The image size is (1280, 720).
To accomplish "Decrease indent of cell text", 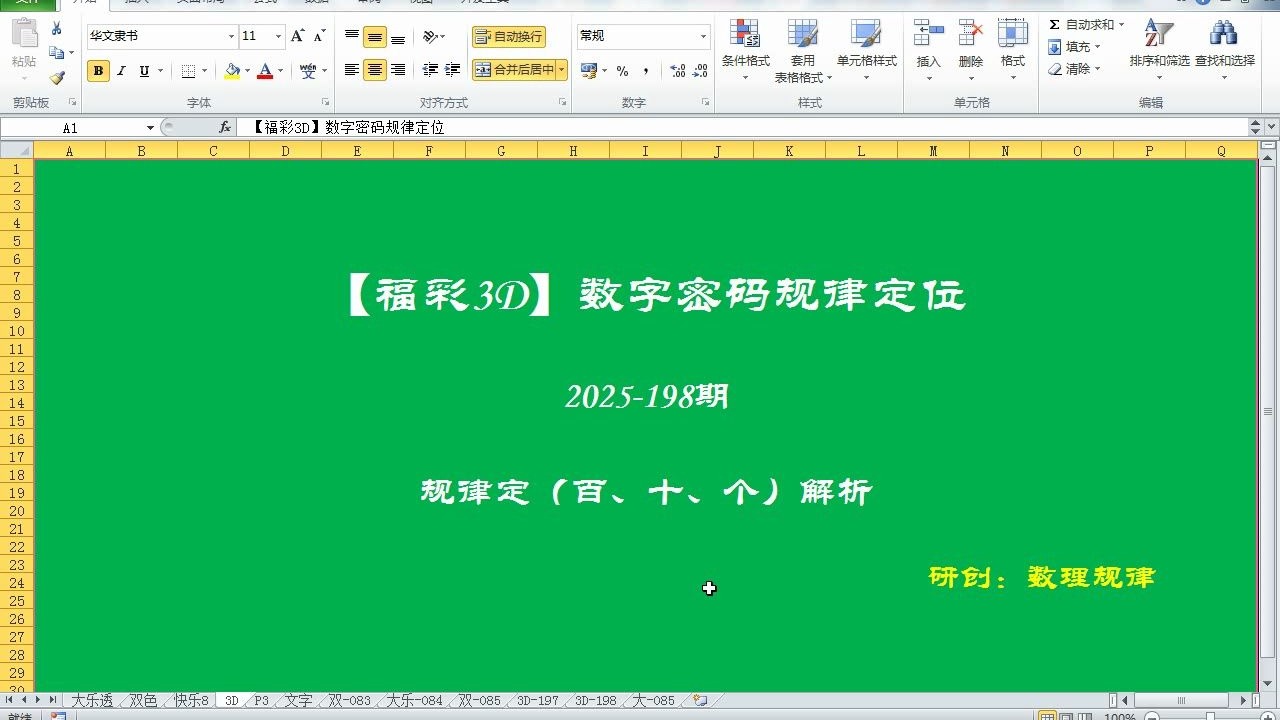I will 430,70.
